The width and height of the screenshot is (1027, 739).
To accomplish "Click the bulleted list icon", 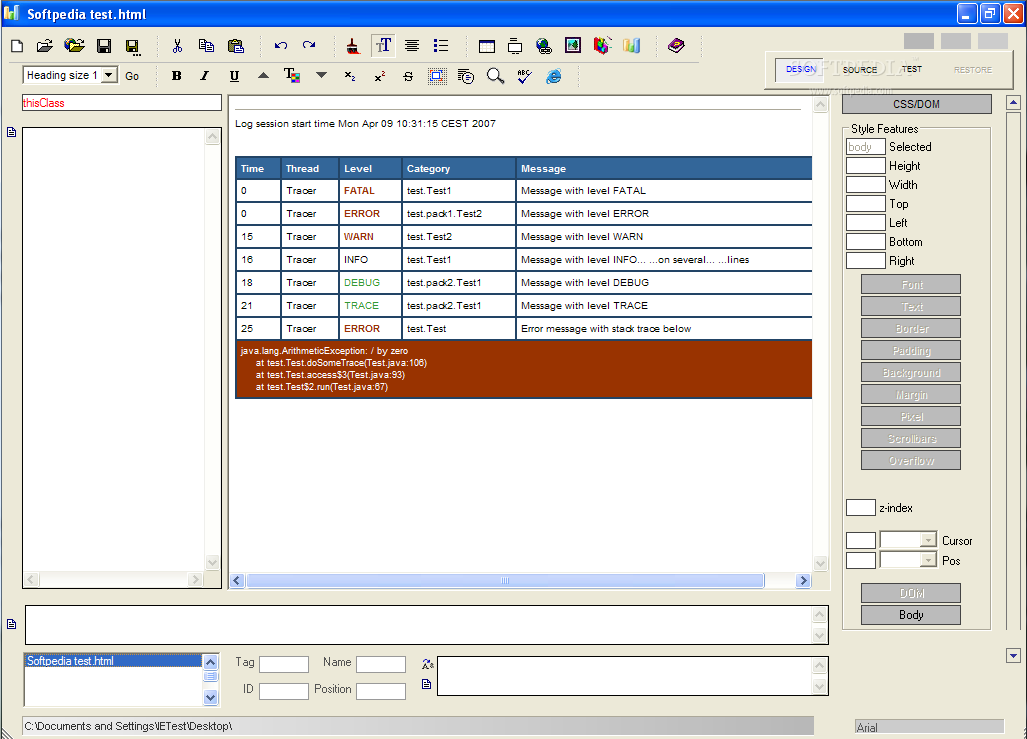I will click(x=441, y=46).
